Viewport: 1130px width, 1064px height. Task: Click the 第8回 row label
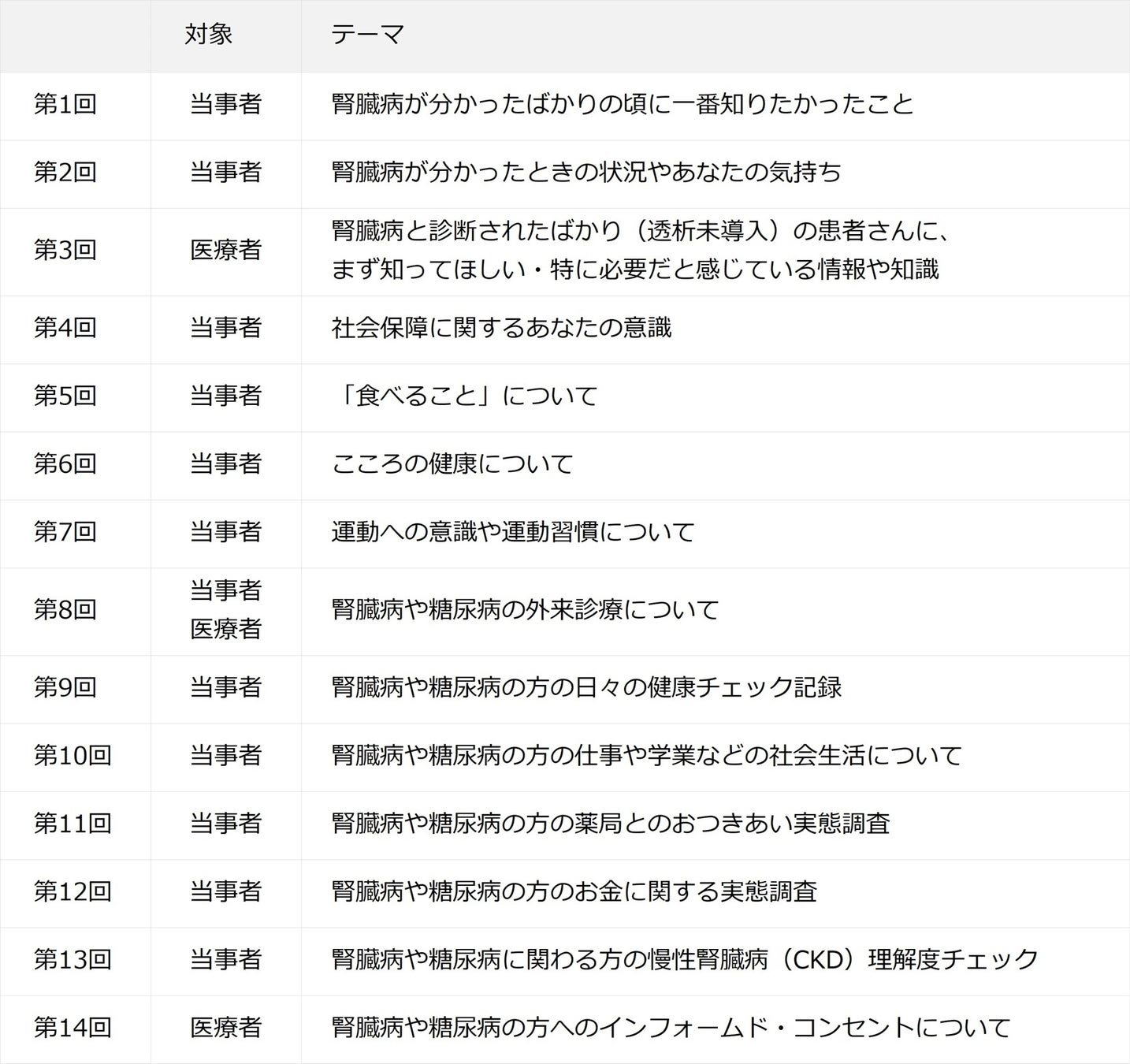[65, 609]
